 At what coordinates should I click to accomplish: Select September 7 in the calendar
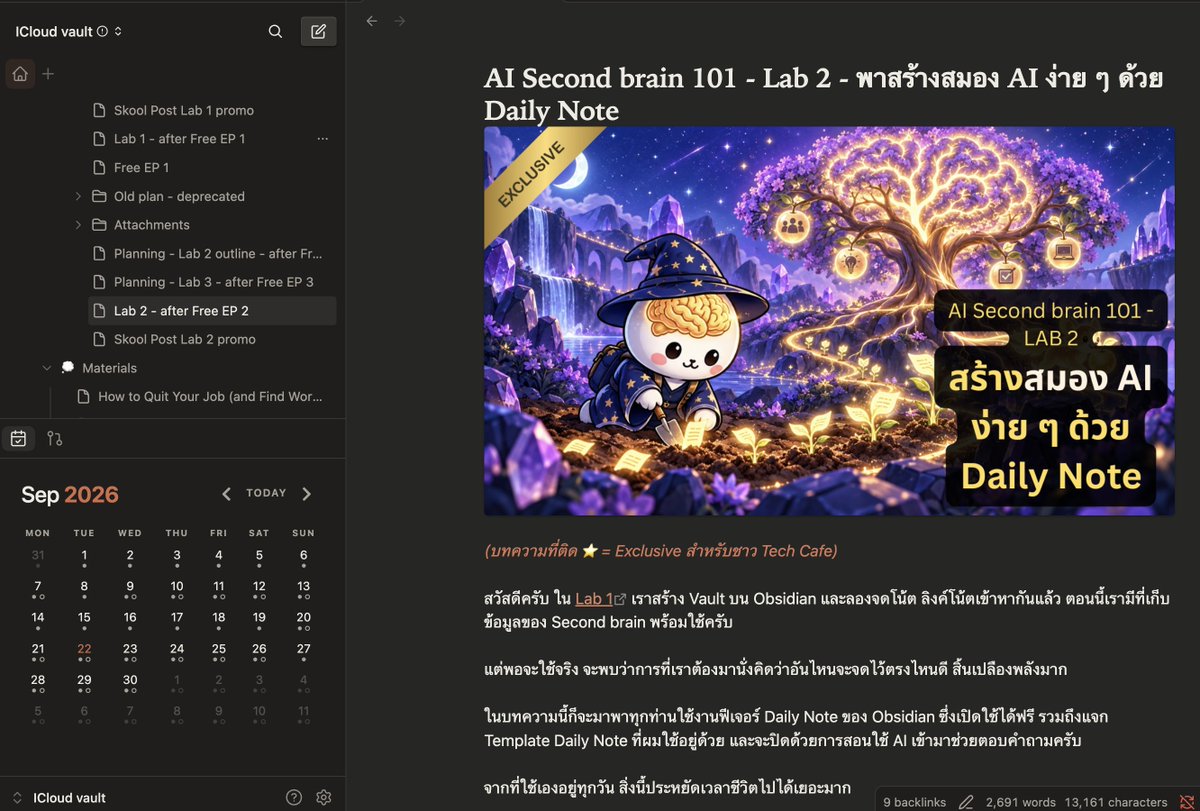click(38, 589)
